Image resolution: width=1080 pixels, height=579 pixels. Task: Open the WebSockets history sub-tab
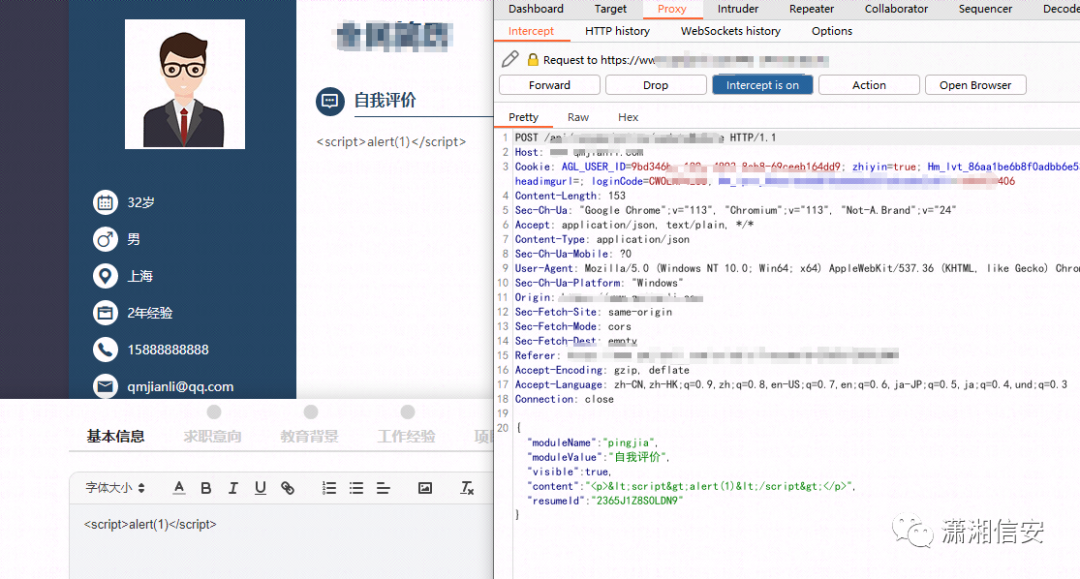tap(731, 31)
